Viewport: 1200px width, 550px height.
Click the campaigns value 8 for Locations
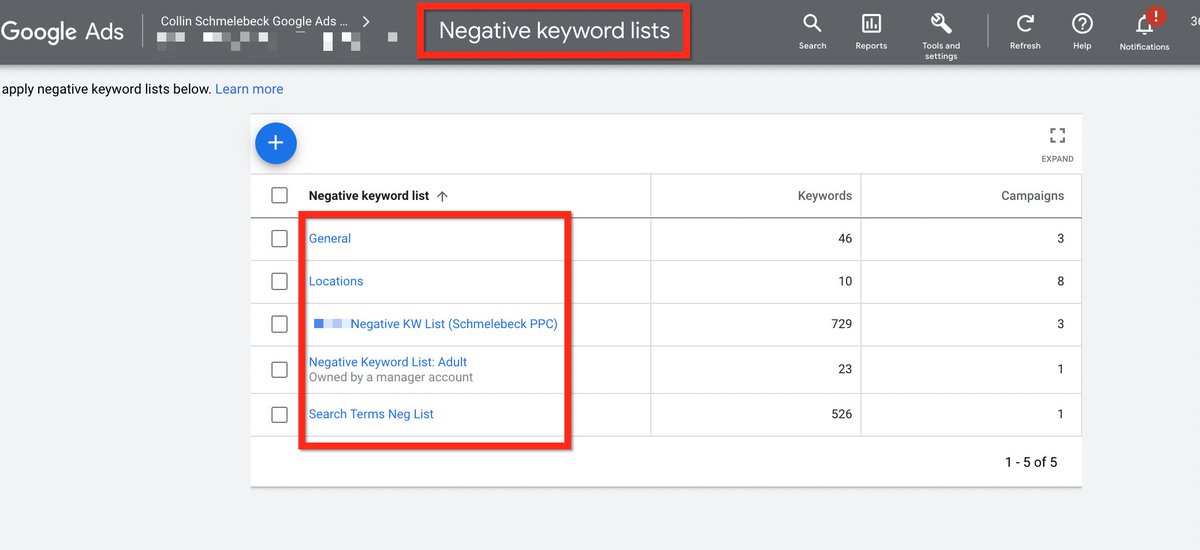(x=1060, y=281)
